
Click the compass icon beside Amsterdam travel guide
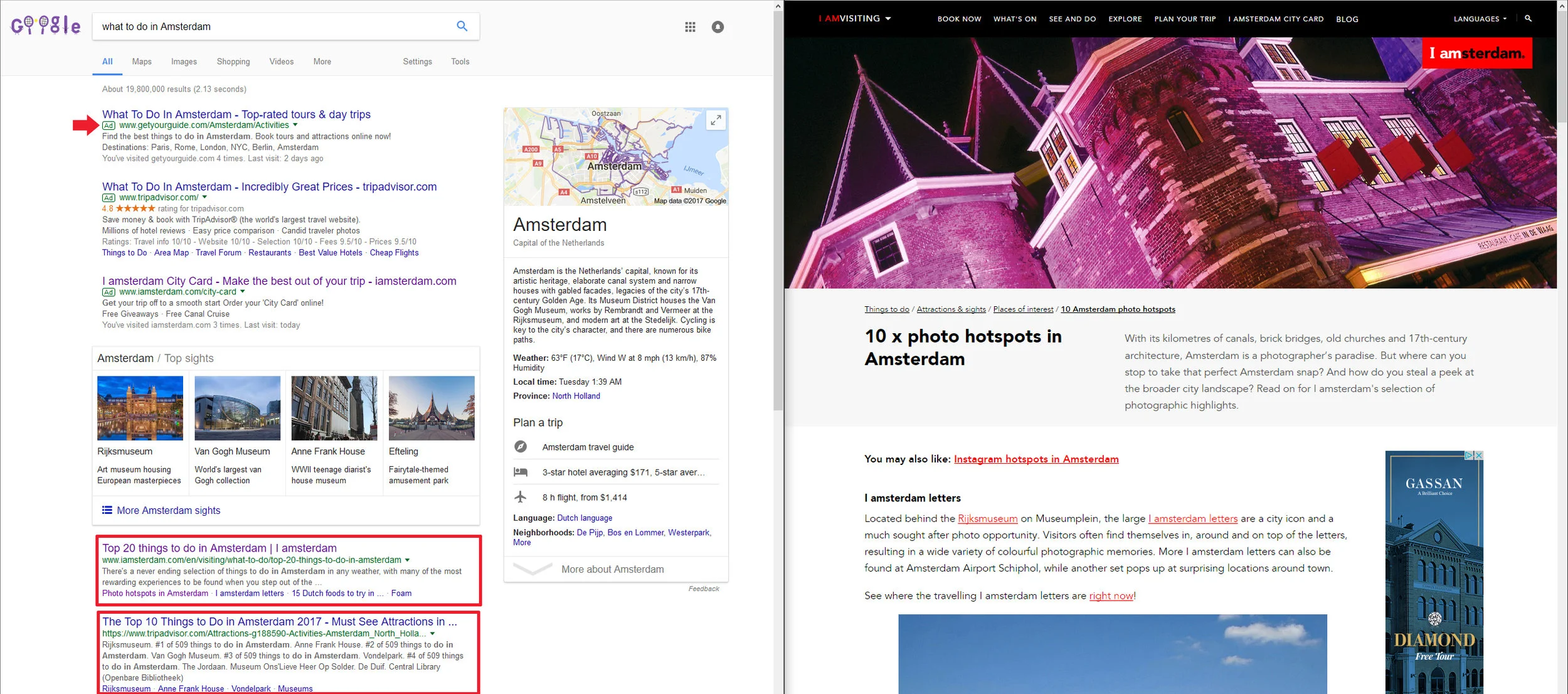click(x=521, y=447)
